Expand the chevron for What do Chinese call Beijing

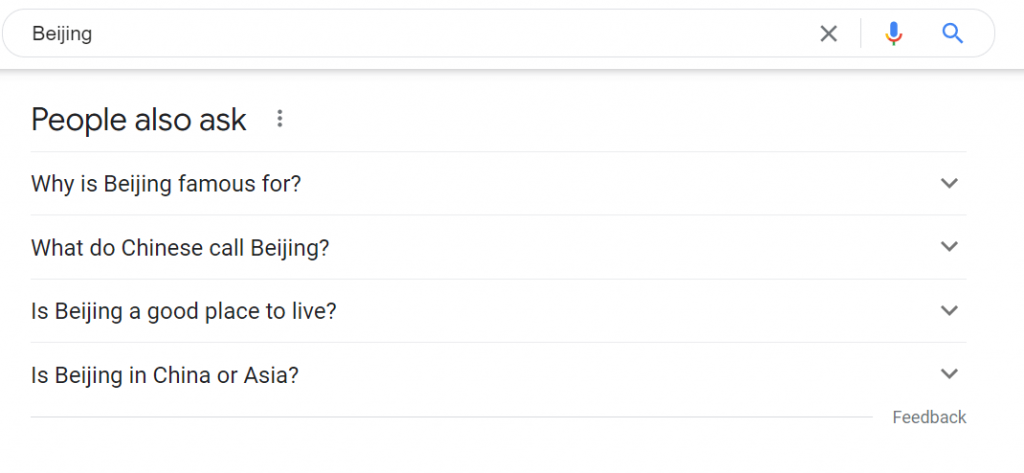point(949,246)
